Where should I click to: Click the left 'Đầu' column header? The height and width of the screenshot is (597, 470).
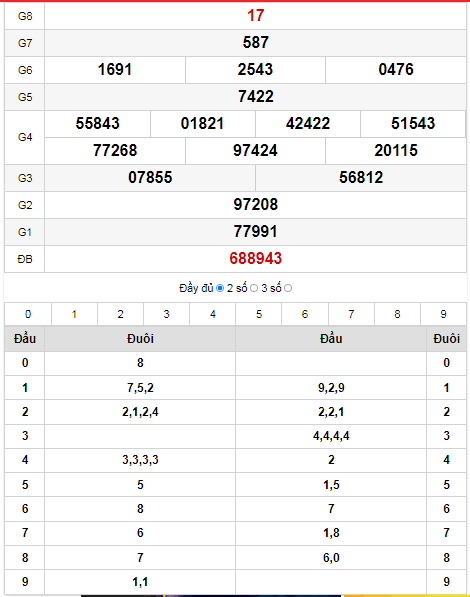(25, 338)
